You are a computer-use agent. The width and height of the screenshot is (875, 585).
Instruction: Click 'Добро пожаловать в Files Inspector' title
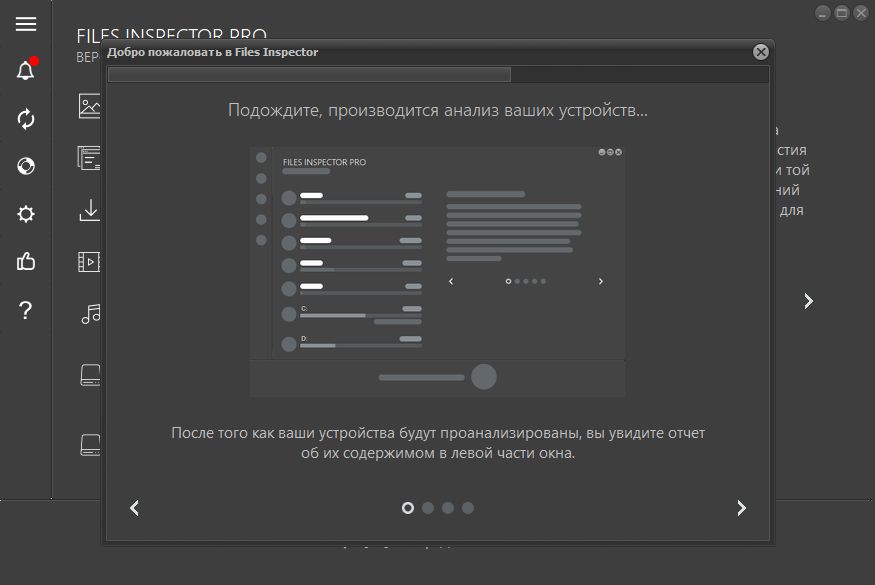tap(212, 52)
